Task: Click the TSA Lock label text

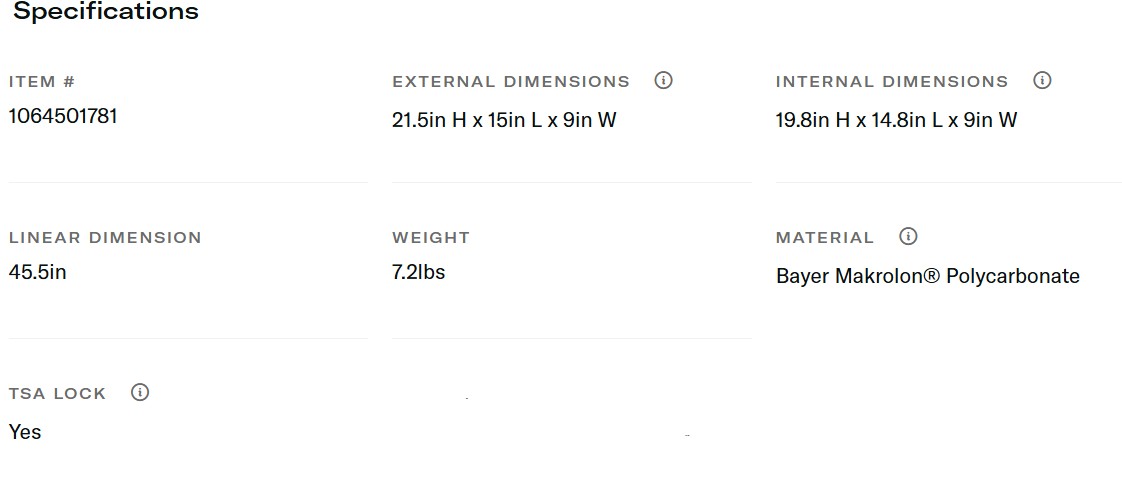Action: [57, 394]
